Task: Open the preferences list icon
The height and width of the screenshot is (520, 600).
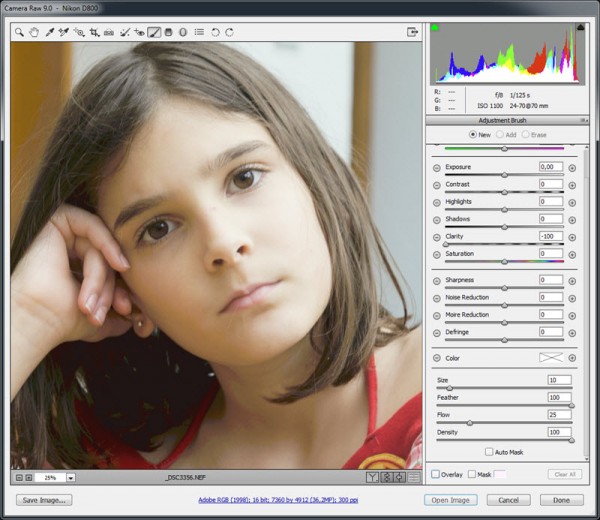Action: point(199,32)
